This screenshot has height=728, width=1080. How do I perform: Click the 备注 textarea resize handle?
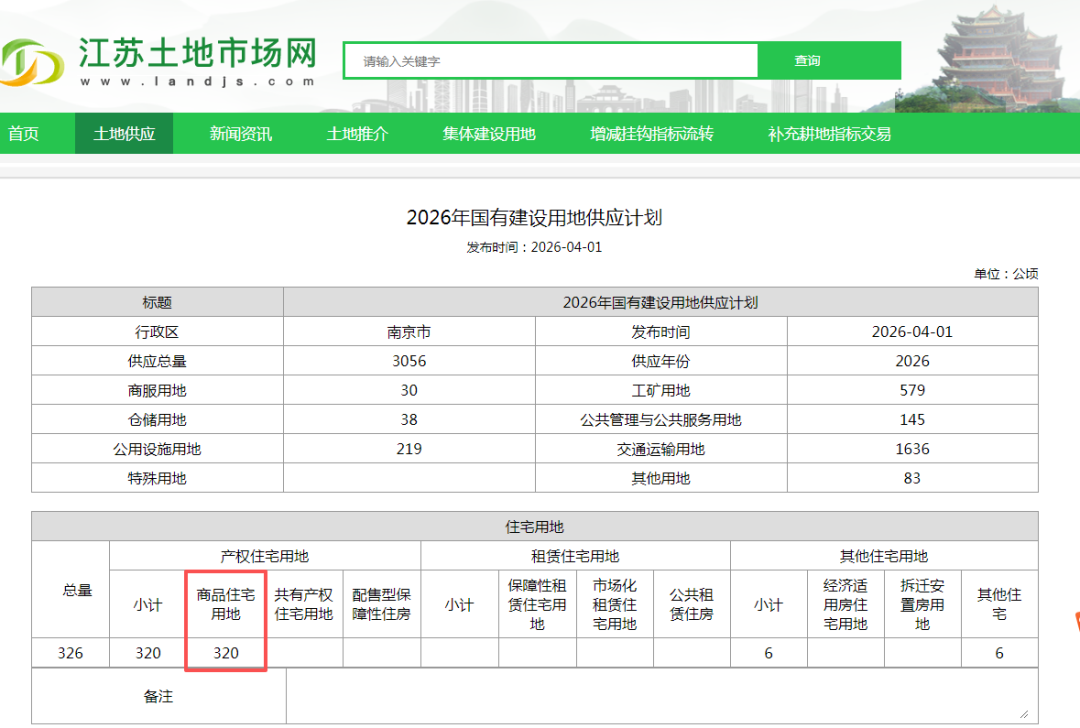[1023, 714]
